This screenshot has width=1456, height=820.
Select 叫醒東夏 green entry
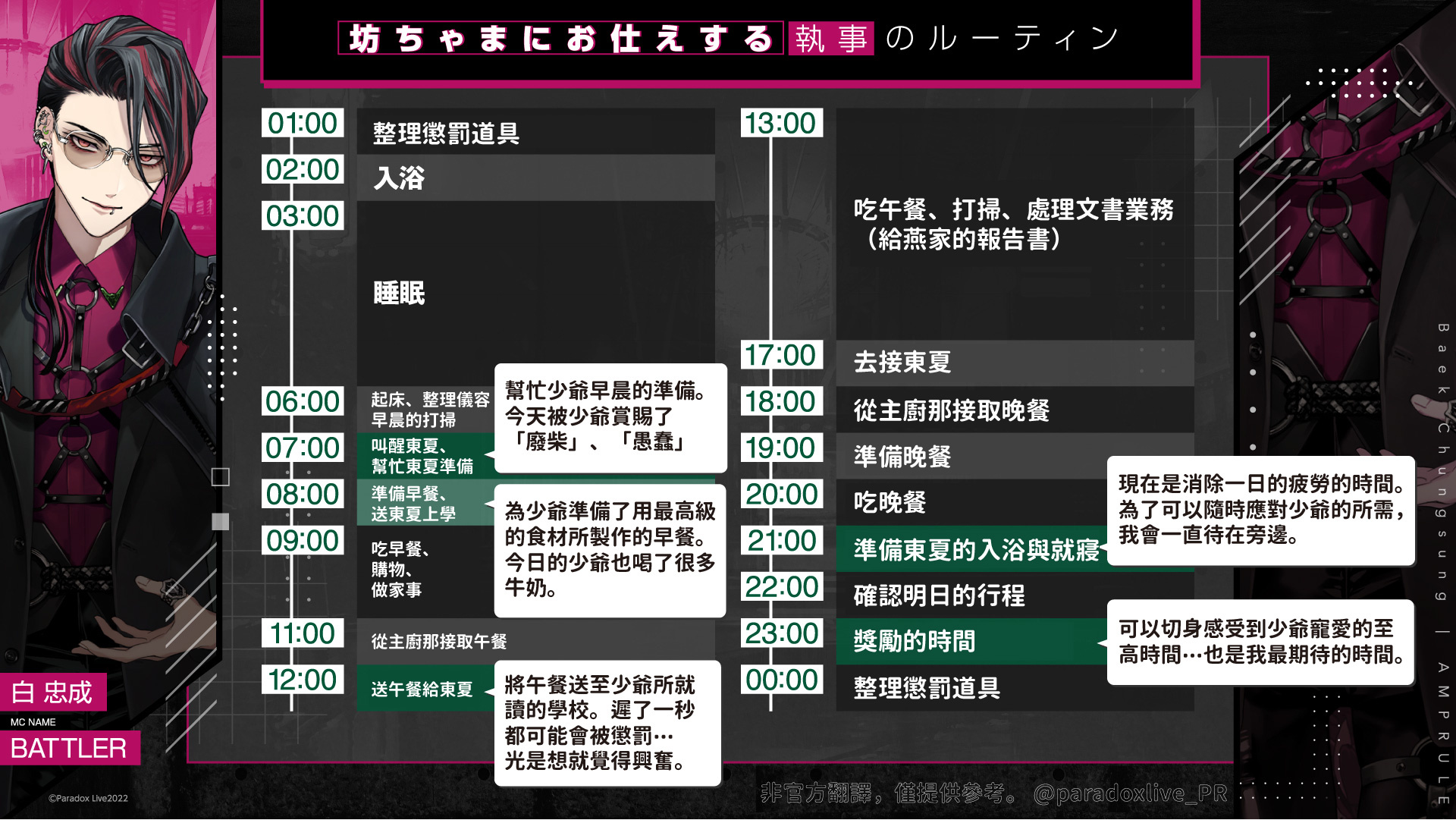click(x=426, y=456)
